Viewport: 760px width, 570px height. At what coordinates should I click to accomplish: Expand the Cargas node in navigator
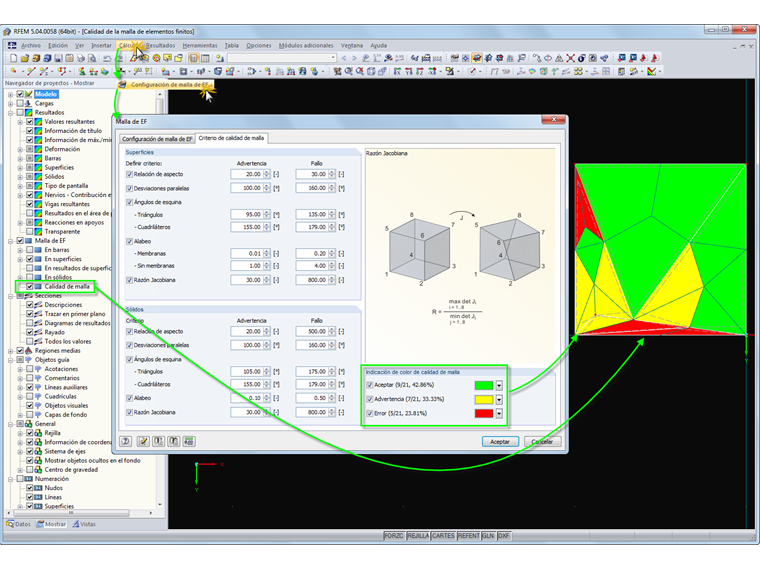(x=10, y=103)
